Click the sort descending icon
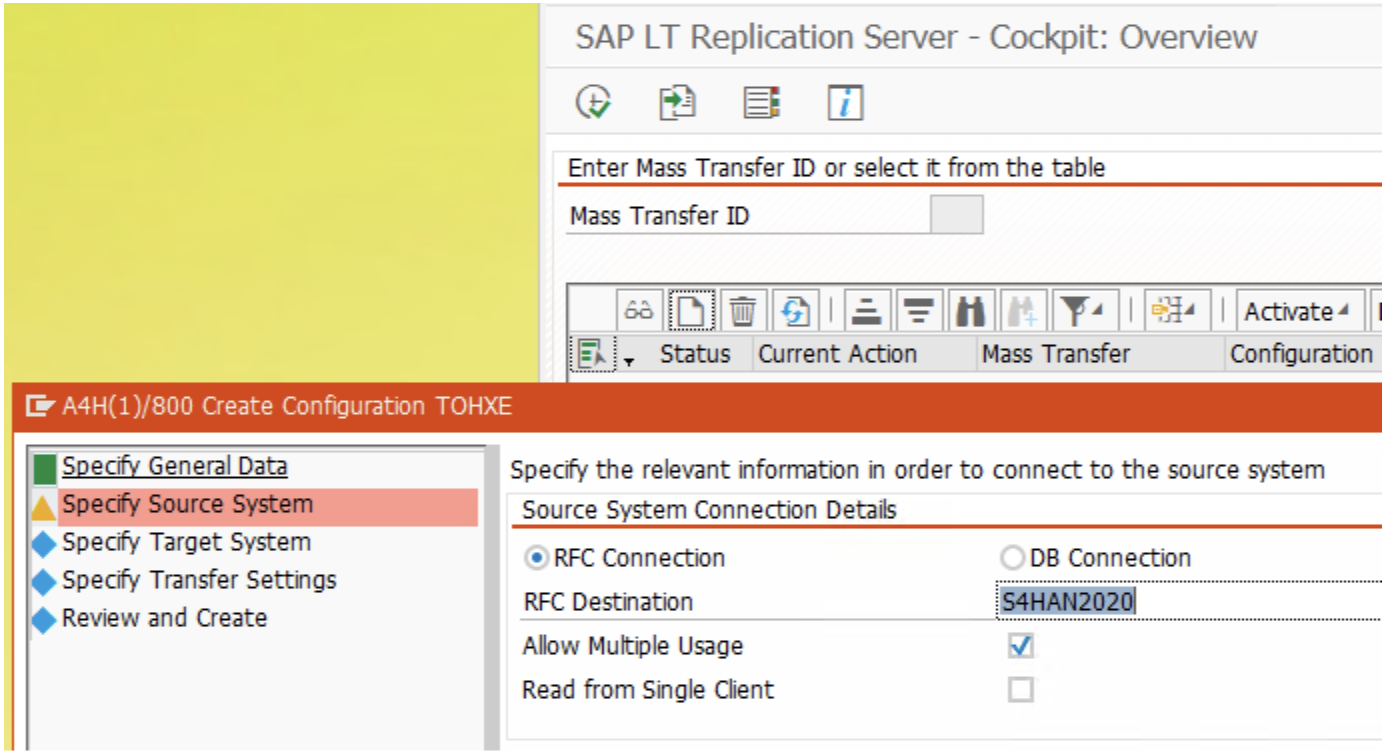 [x=918, y=311]
